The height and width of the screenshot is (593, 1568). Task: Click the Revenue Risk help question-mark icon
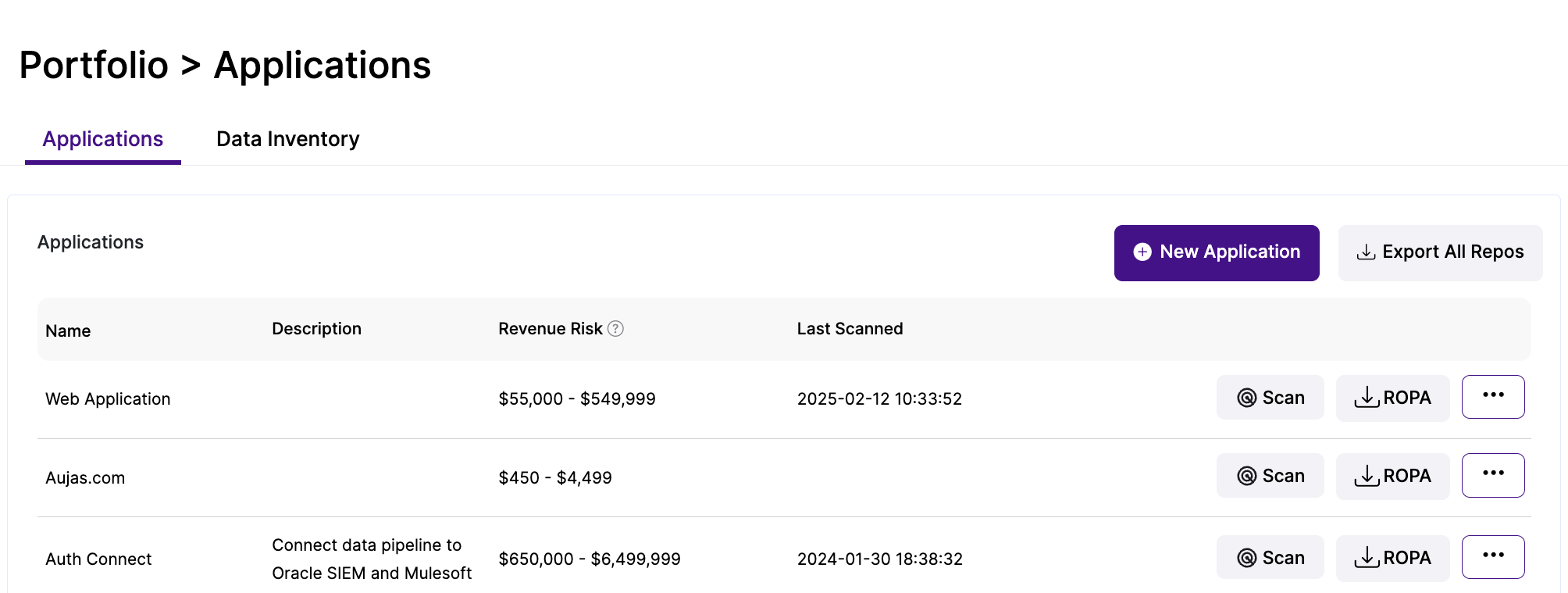[615, 329]
